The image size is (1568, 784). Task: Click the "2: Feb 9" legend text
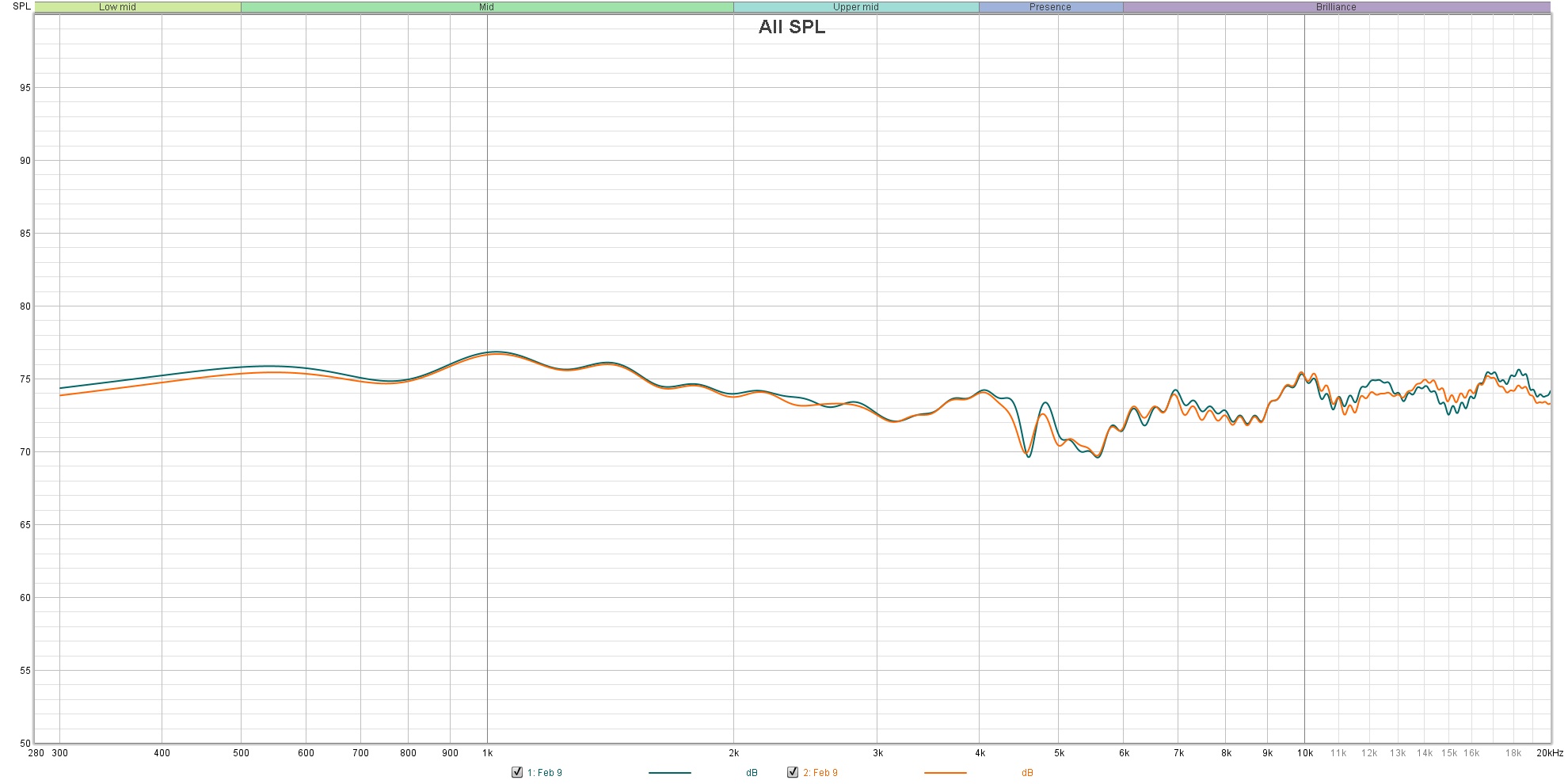pos(820,772)
